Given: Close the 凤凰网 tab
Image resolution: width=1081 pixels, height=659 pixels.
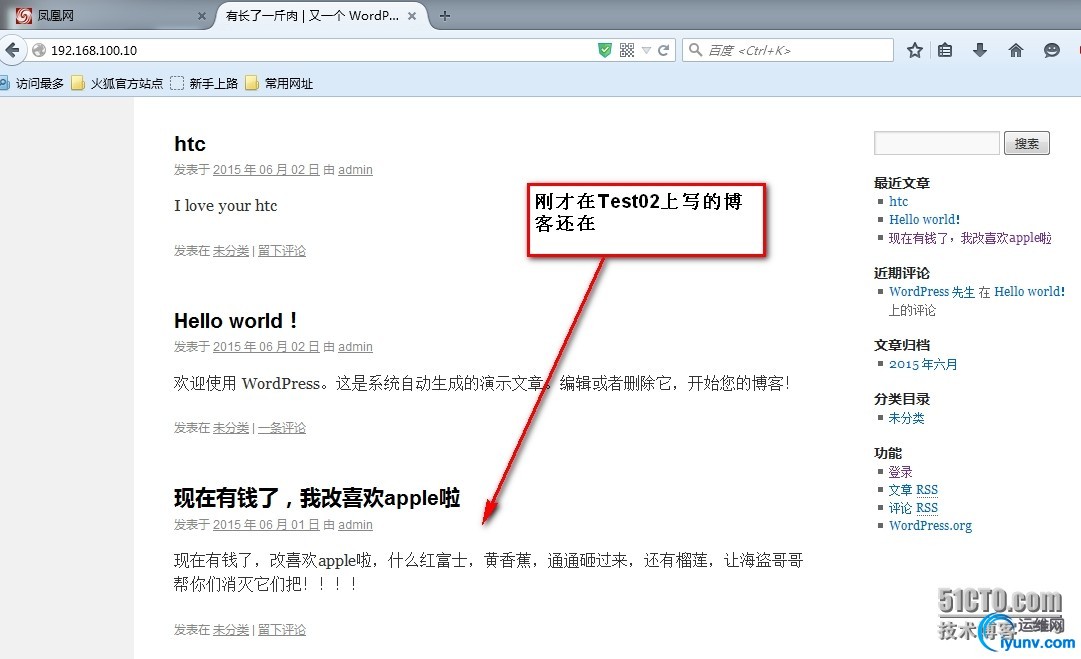Looking at the screenshot, I should [201, 16].
